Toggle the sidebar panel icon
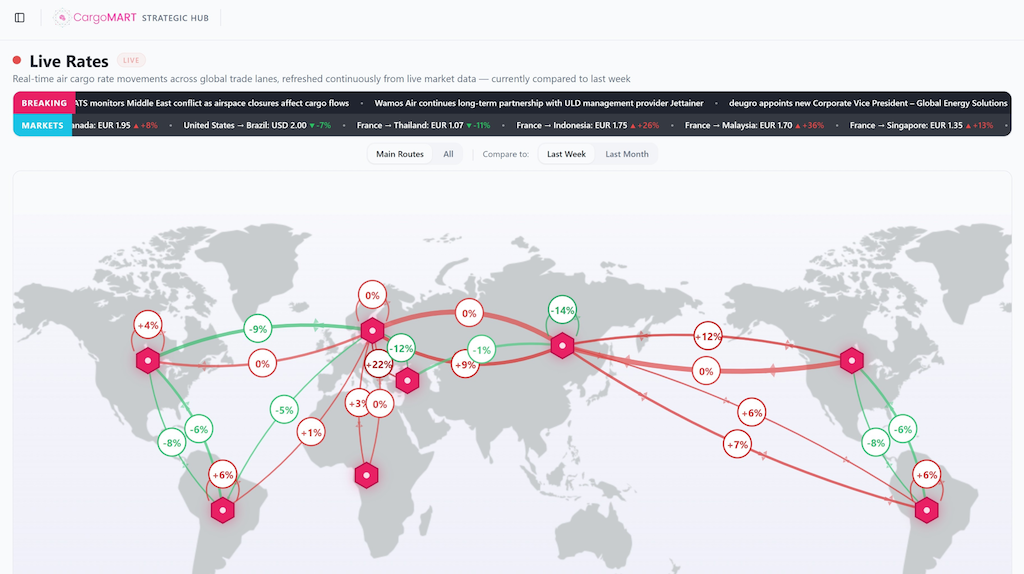 (20, 18)
